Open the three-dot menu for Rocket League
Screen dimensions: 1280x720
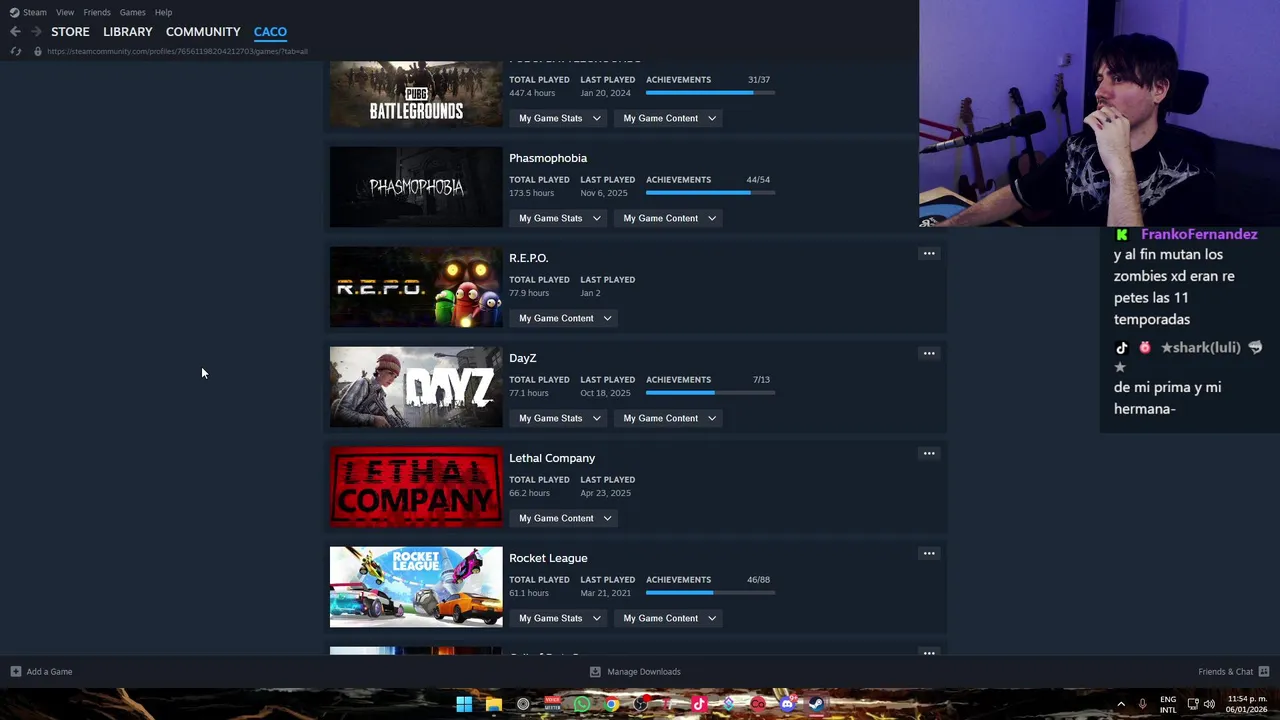pyautogui.click(x=929, y=553)
